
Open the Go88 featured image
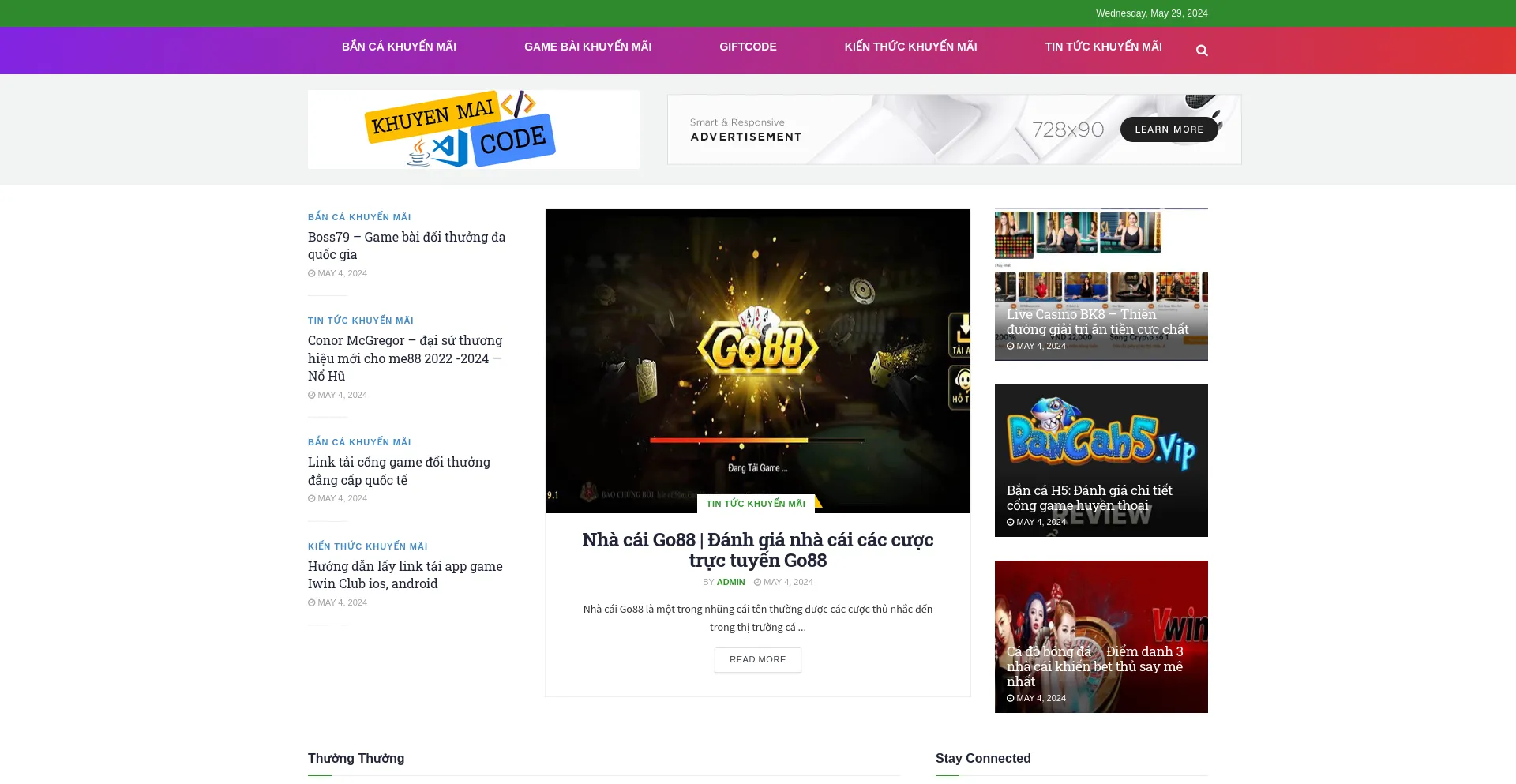click(758, 361)
